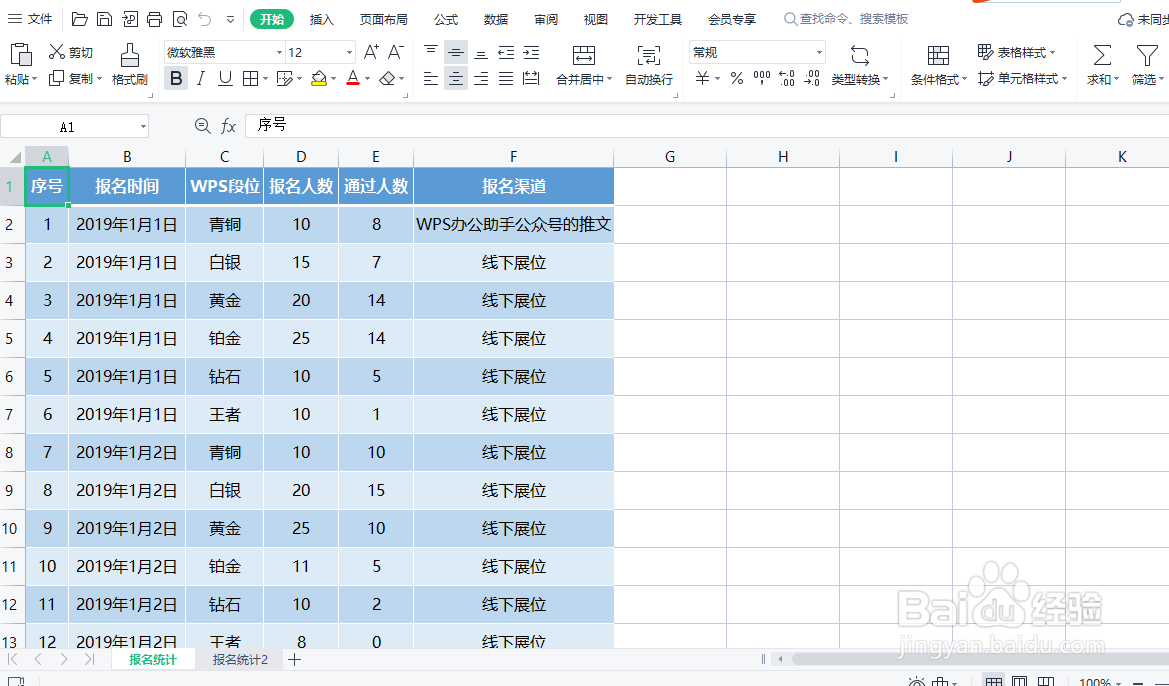The width and height of the screenshot is (1169, 686).
Task: Click the search command box 查找命令
Action: click(846, 19)
